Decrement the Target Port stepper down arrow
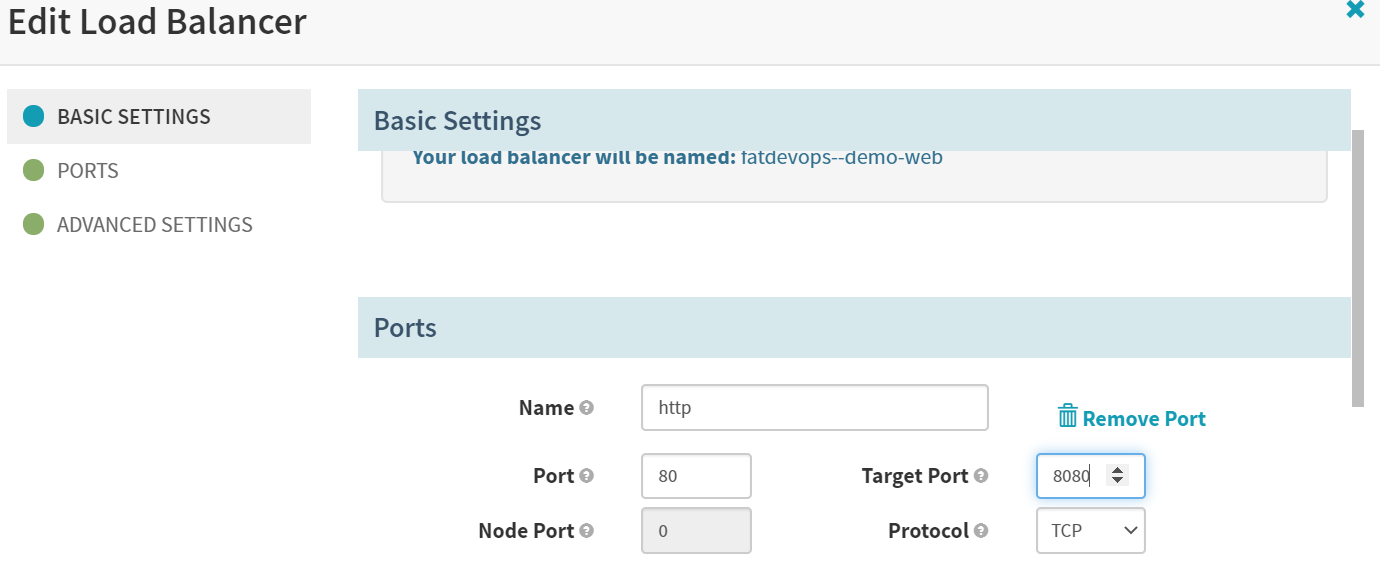1380x565 pixels. click(1118, 482)
